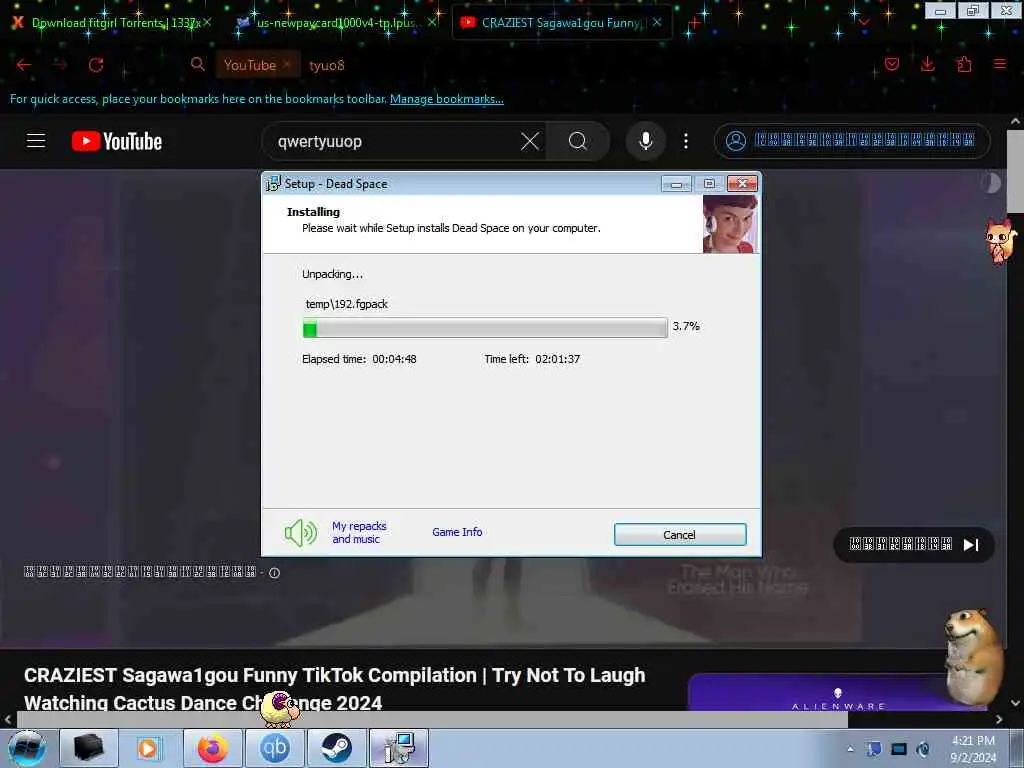Click the scroll right arrow

(999, 719)
